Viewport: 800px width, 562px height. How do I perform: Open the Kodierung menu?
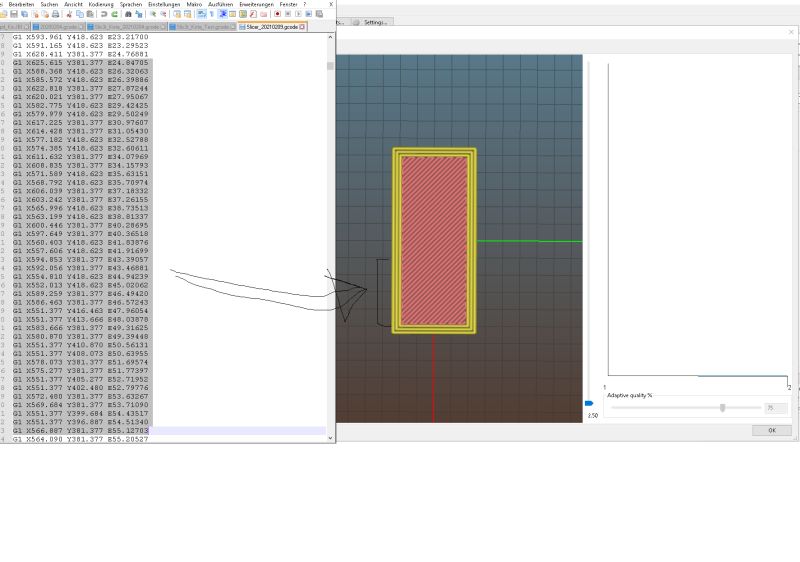[101, 4]
